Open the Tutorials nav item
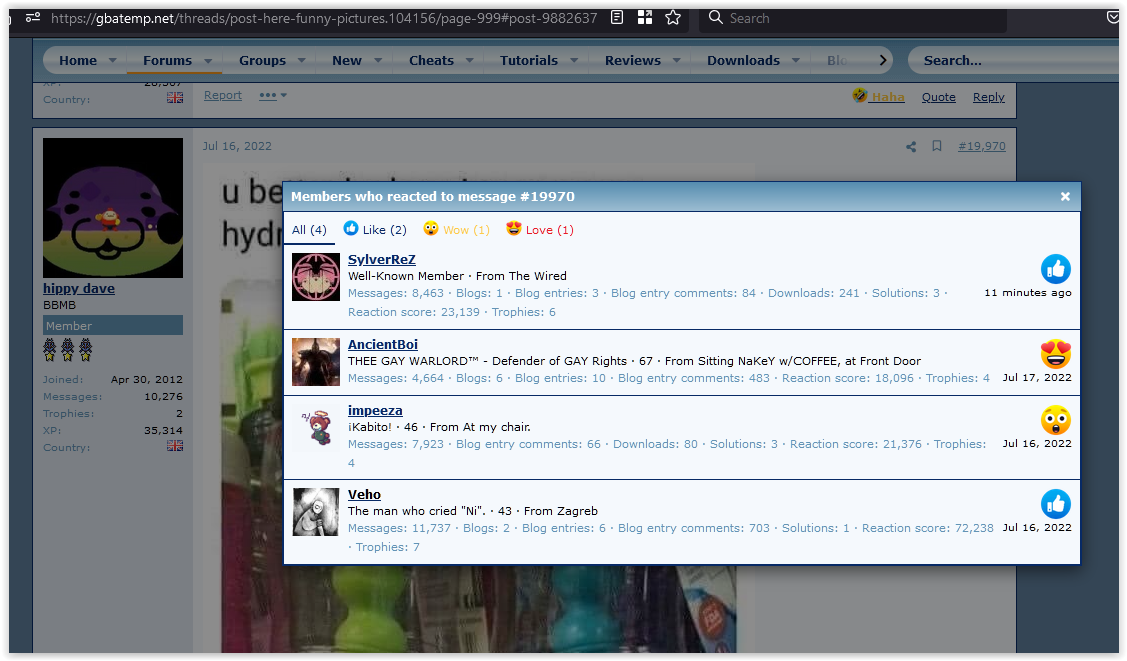The height and width of the screenshot is (661, 1127). [529, 60]
